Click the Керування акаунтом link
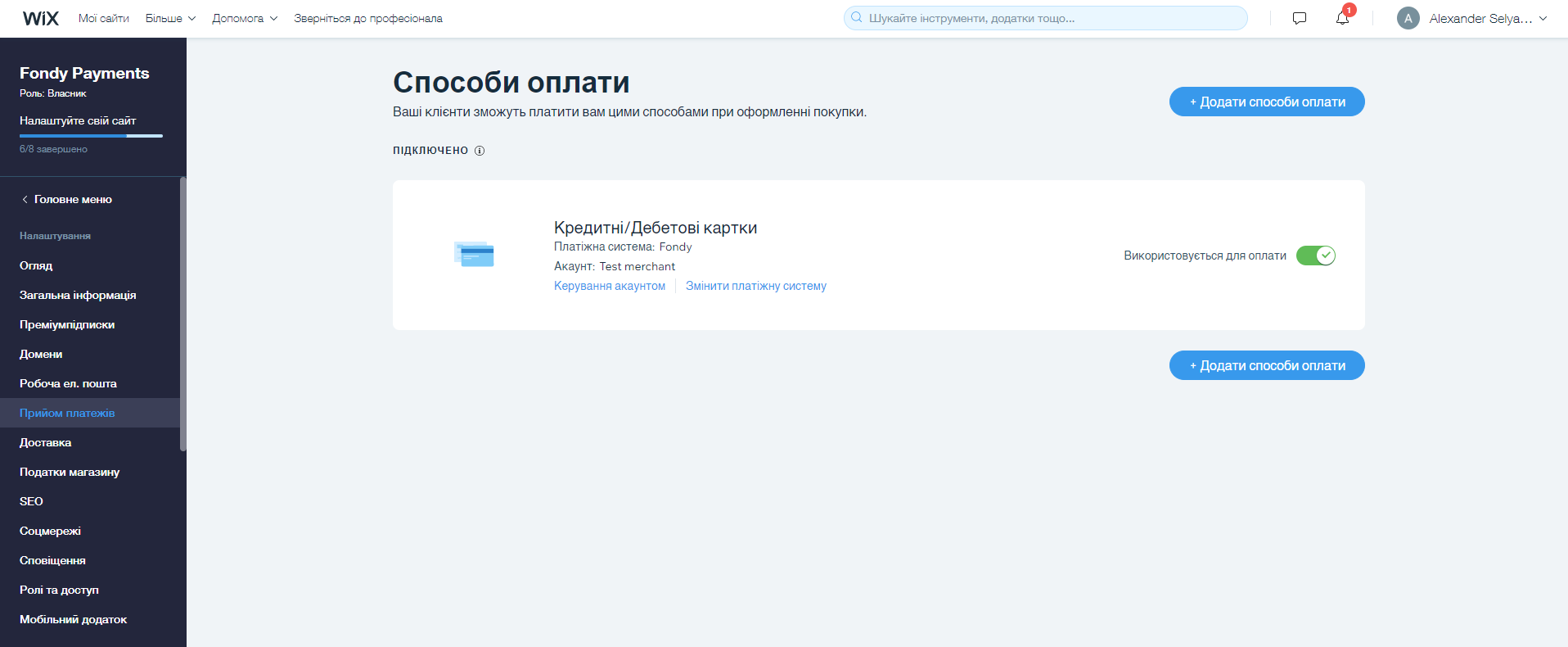This screenshot has height=647, width=1568. [x=610, y=286]
